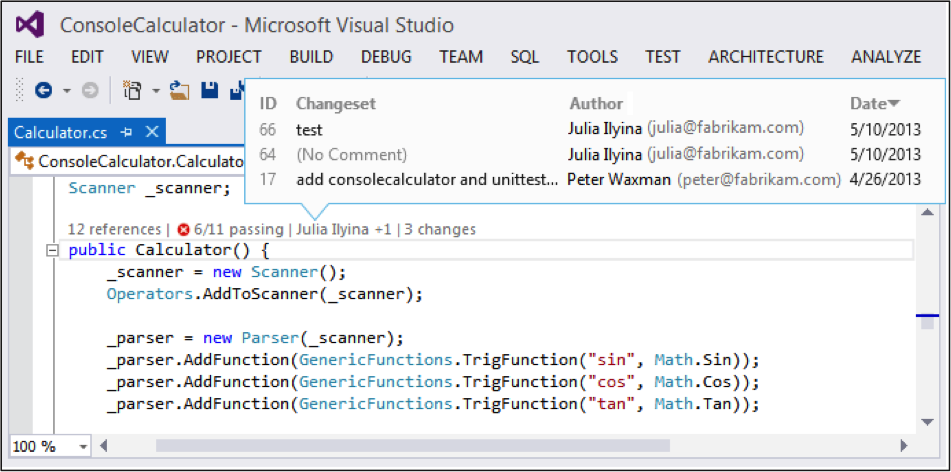Screen dimensions: 951x472
Task: Open the Navigate Backward history dropdown arrow
Action: pyautogui.click(x=67, y=91)
